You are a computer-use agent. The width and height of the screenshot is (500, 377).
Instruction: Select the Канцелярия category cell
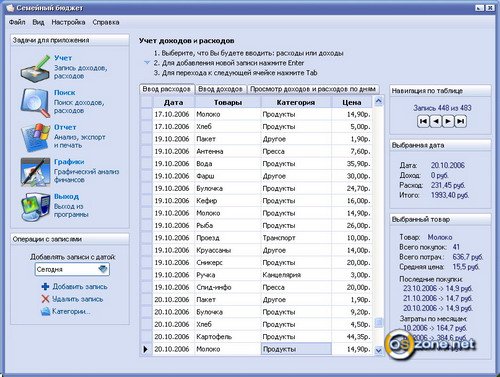[x=296, y=275]
